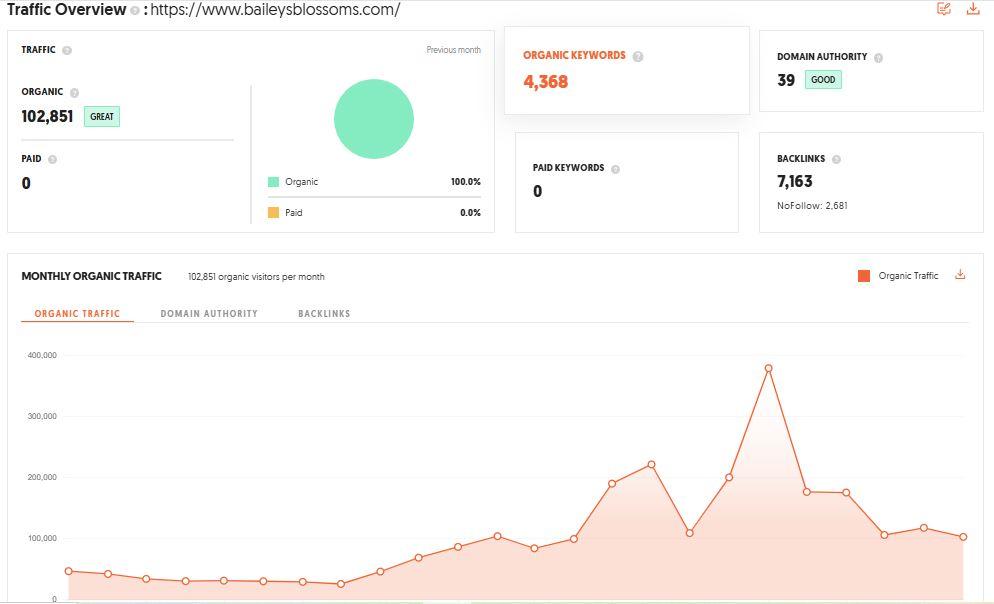Open the BACKLINKS chart tab
Screen dimensions: 994x604
pyautogui.click(x=324, y=313)
